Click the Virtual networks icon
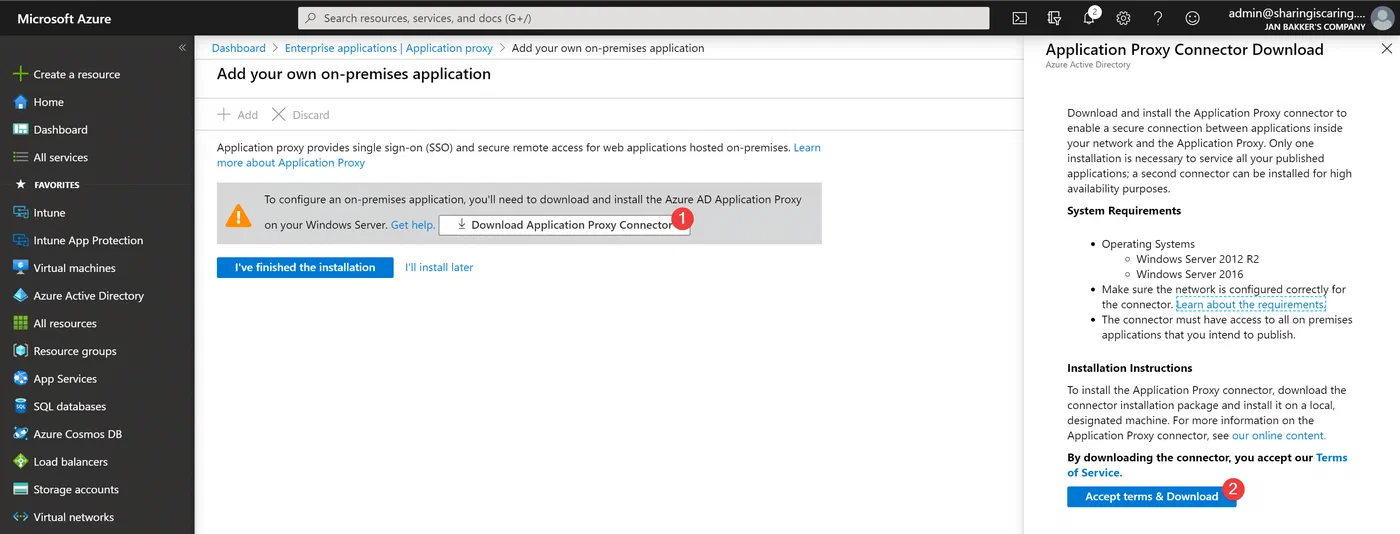The height and width of the screenshot is (534, 1400). pos(20,517)
